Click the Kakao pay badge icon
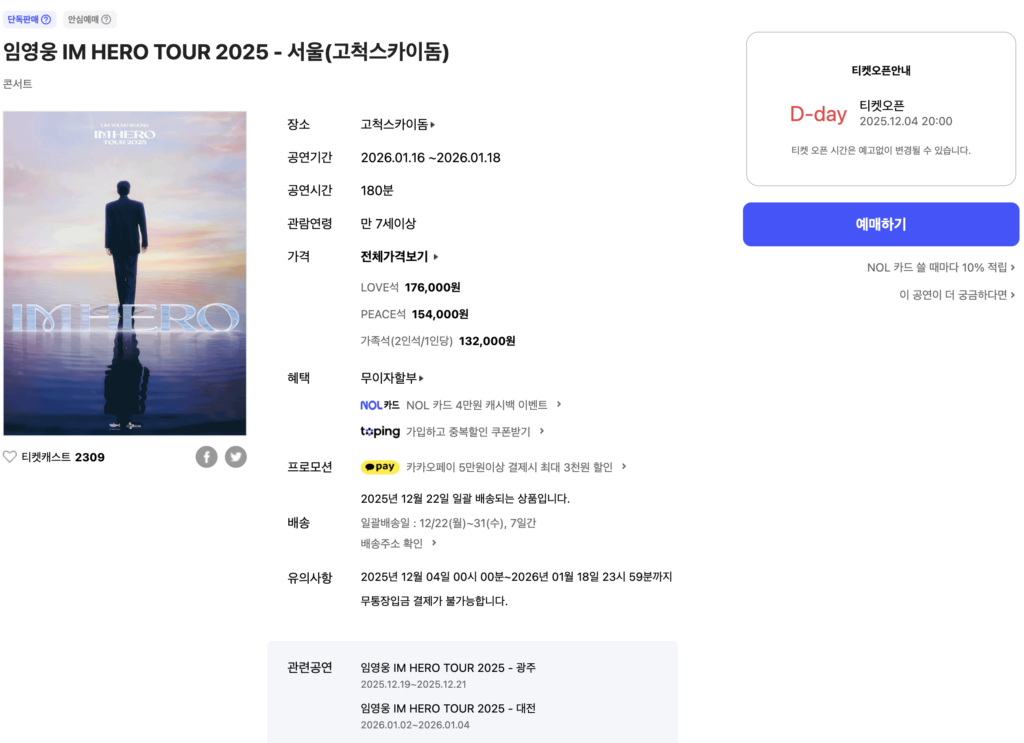Image resolution: width=1024 pixels, height=743 pixels. [x=380, y=467]
